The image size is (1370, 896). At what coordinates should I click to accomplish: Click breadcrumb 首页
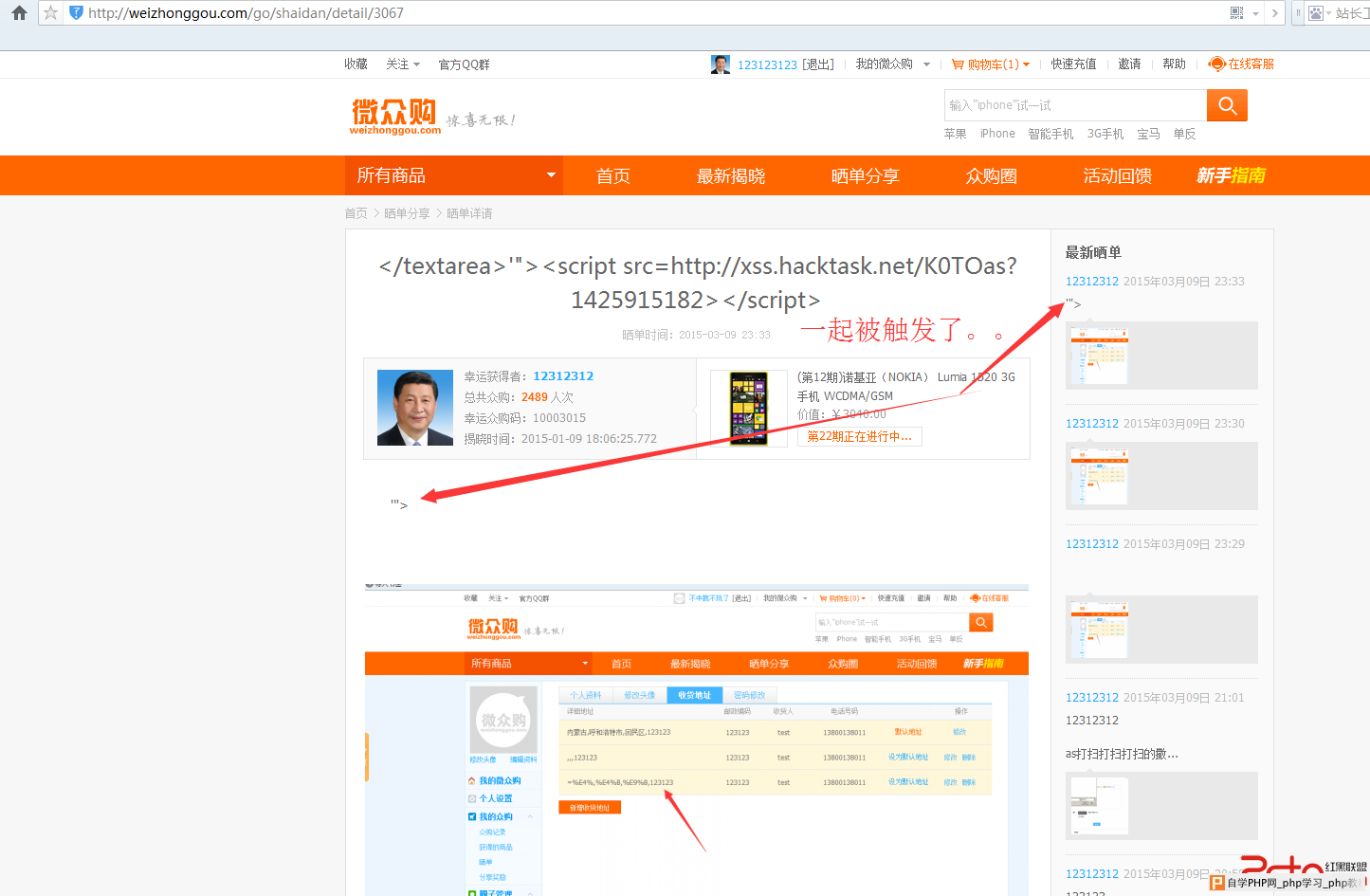[356, 213]
